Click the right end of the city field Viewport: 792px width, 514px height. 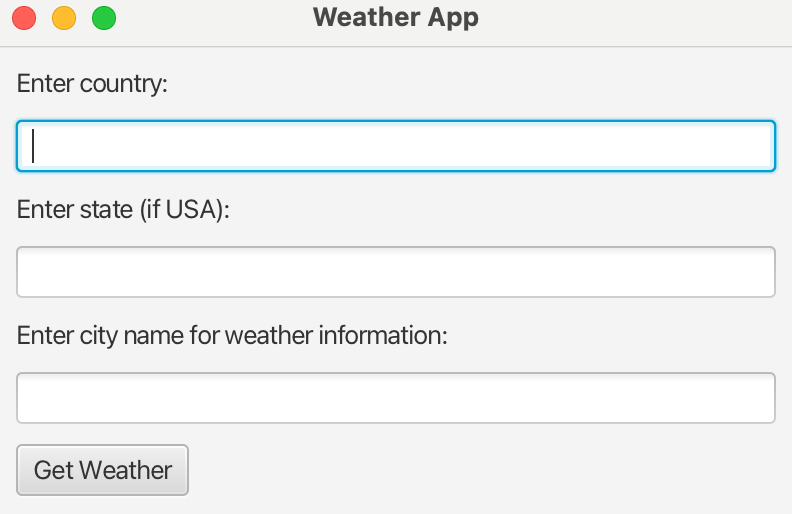coord(760,398)
